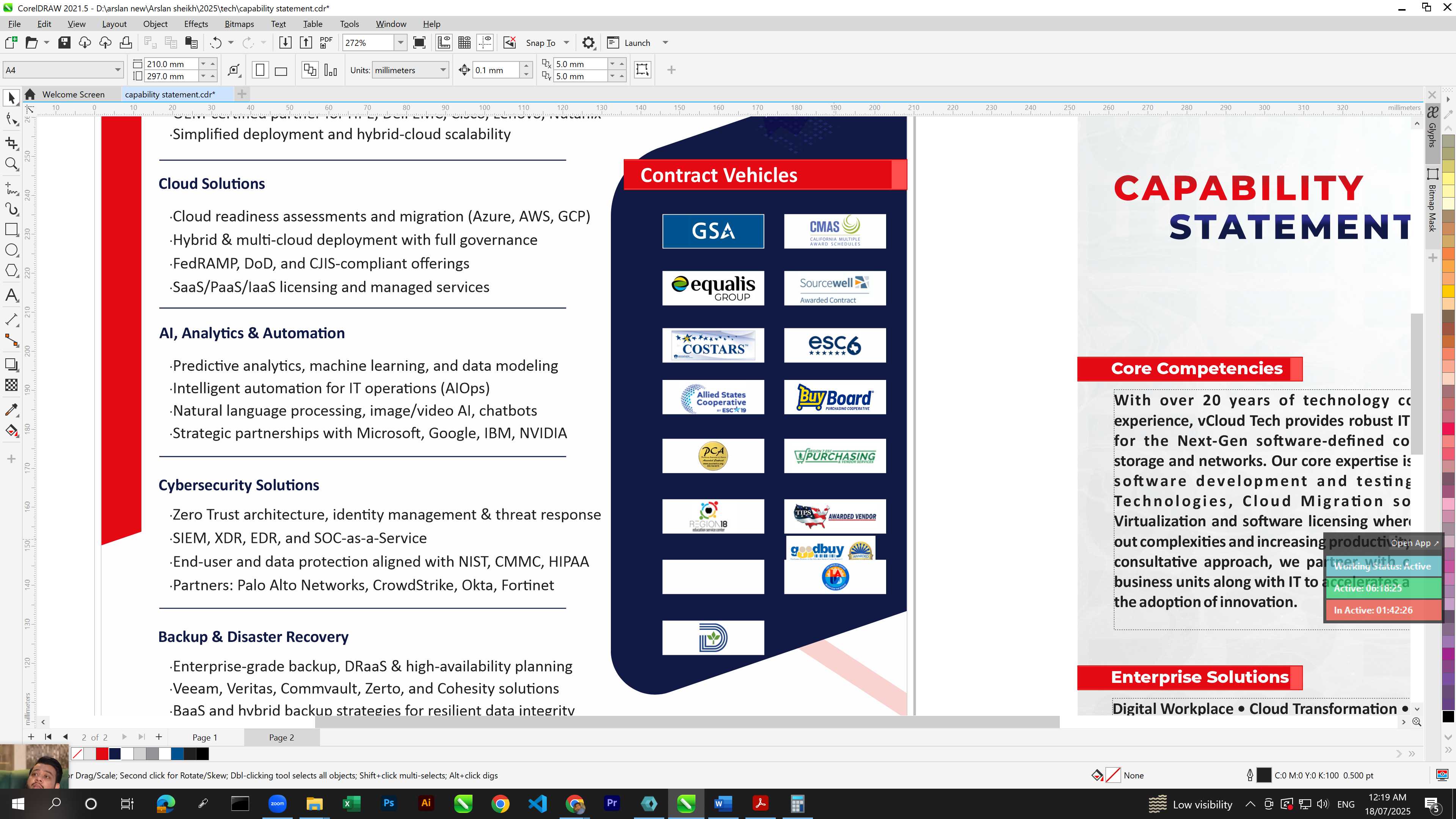This screenshot has width=1456, height=819.
Task: Select the Drop Shadow tool
Action: [x=11, y=364]
